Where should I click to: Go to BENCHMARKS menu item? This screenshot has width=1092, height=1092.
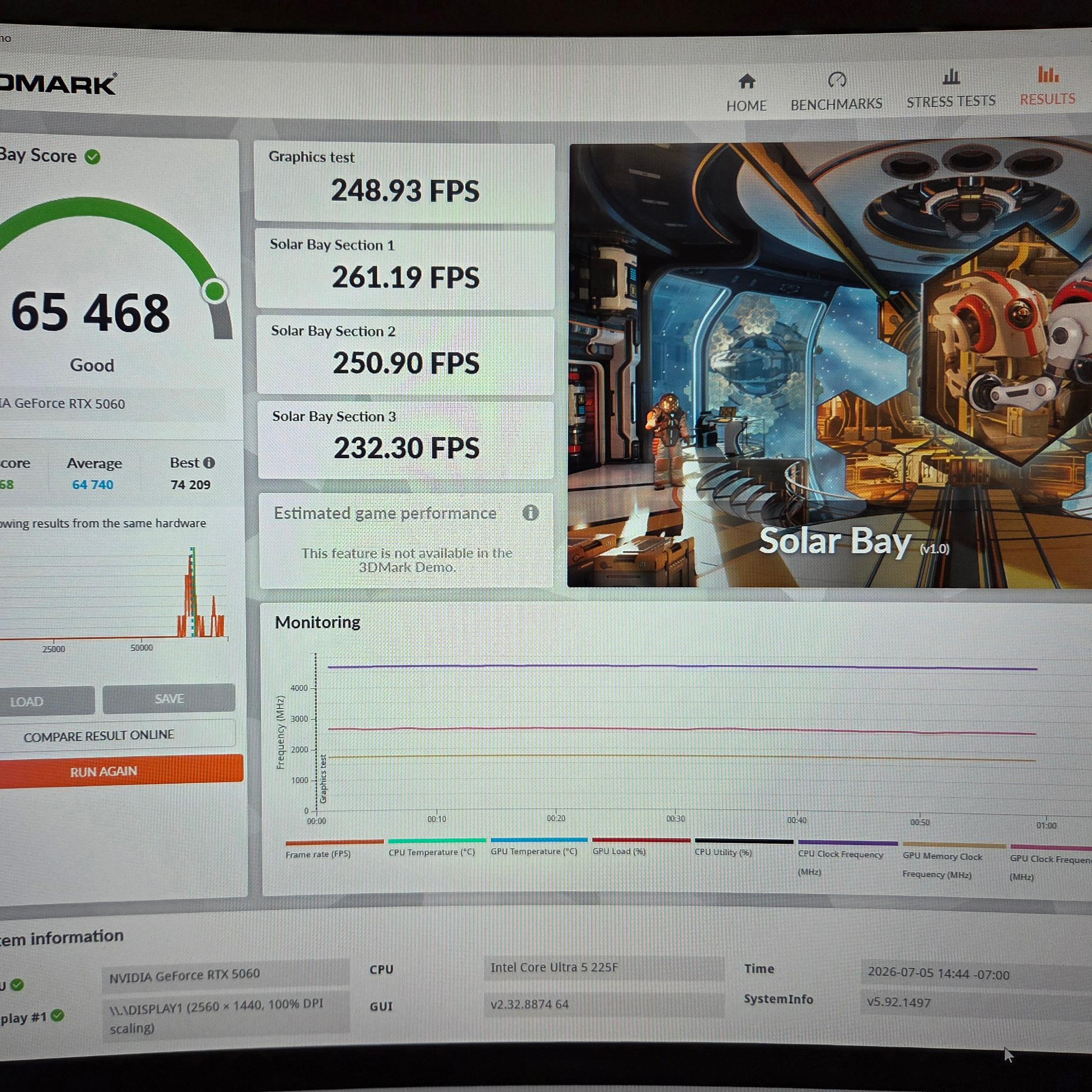coord(836,104)
